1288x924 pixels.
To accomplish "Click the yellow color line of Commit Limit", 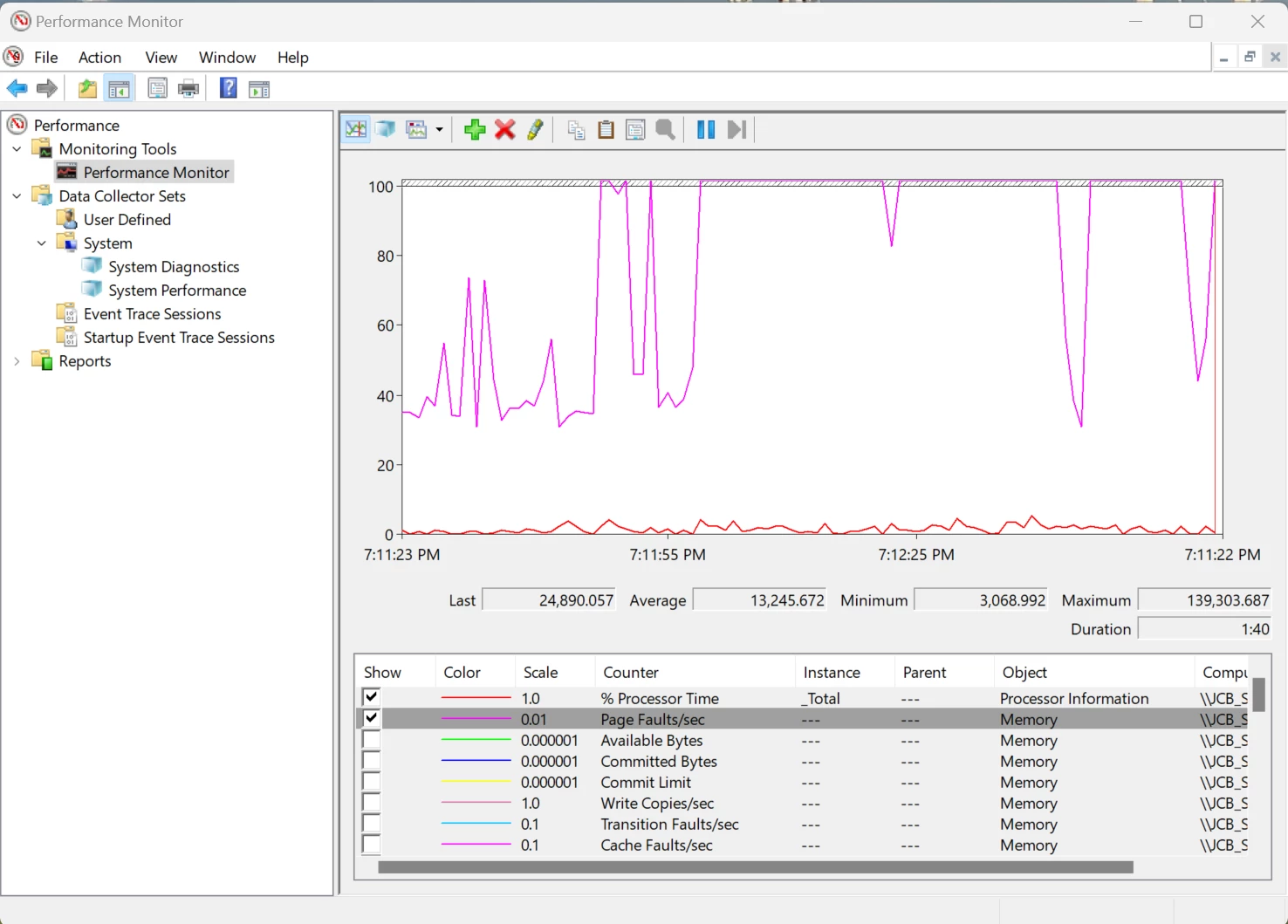I will tap(476, 782).
